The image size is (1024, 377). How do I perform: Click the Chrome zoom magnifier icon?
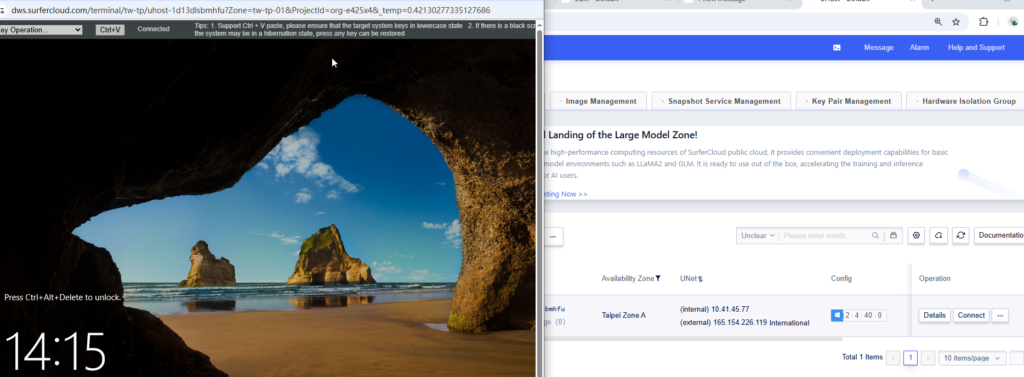click(x=938, y=22)
